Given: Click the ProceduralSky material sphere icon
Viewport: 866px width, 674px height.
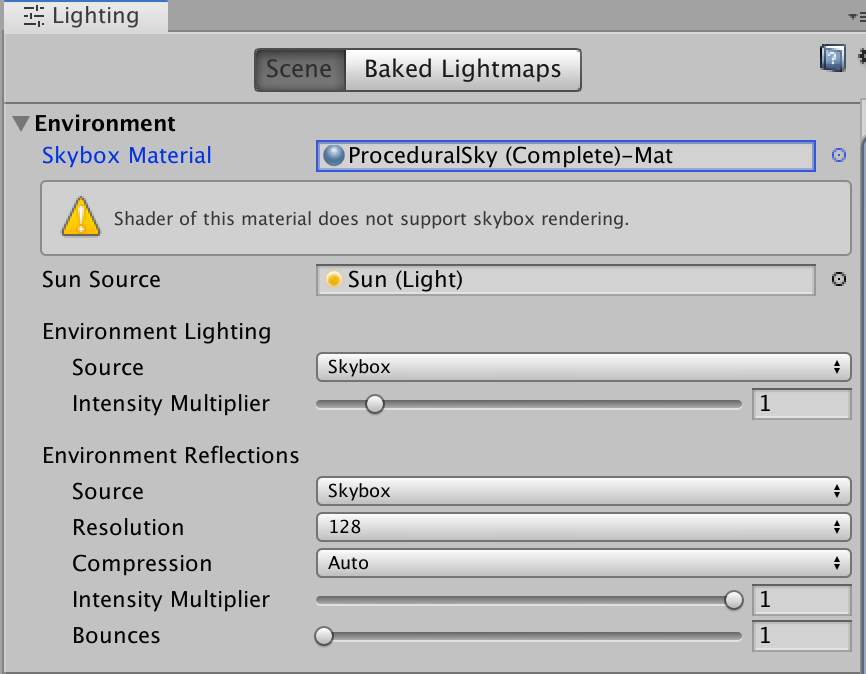Looking at the screenshot, I should 334,156.
